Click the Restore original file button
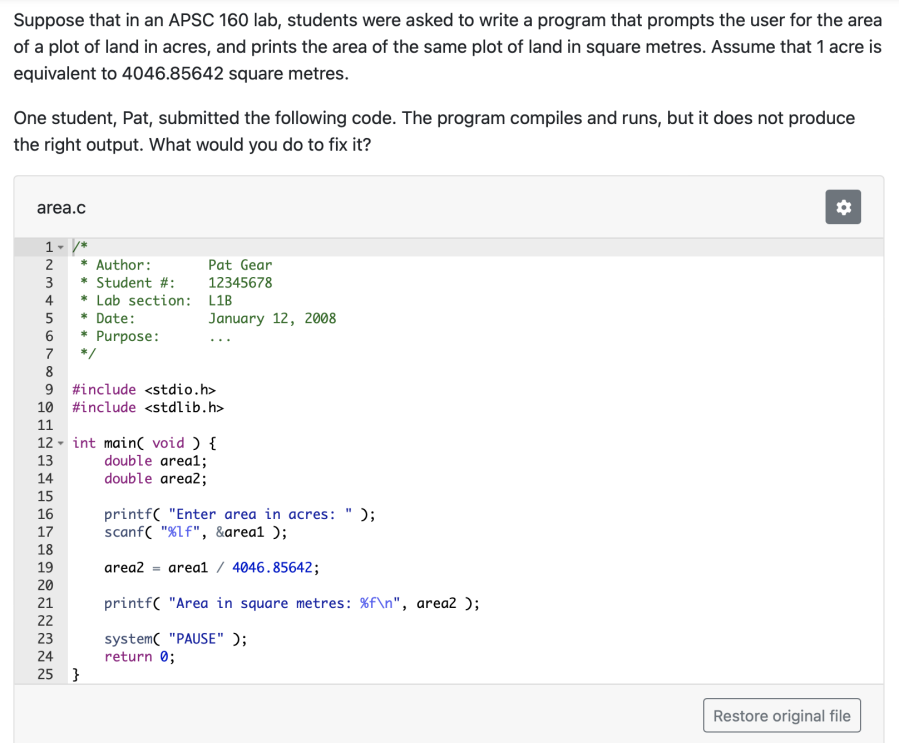Image resolution: width=899 pixels, height=743 pixels. (x=781, y=715)
